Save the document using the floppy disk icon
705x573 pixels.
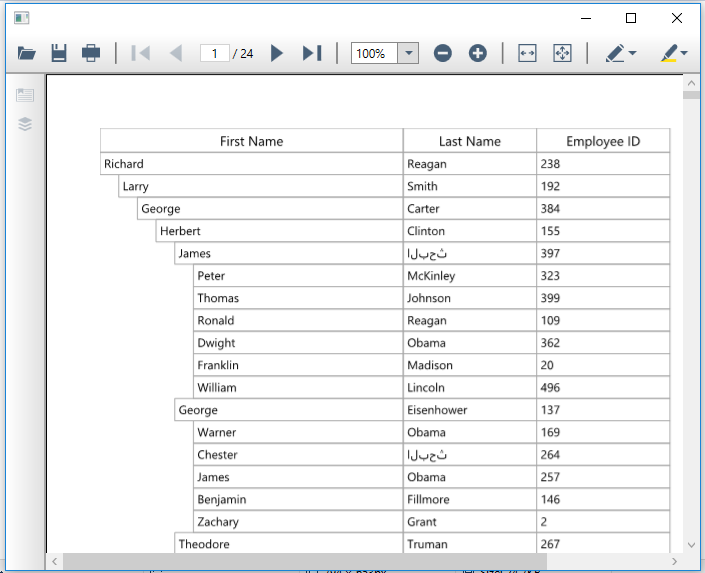59,53
